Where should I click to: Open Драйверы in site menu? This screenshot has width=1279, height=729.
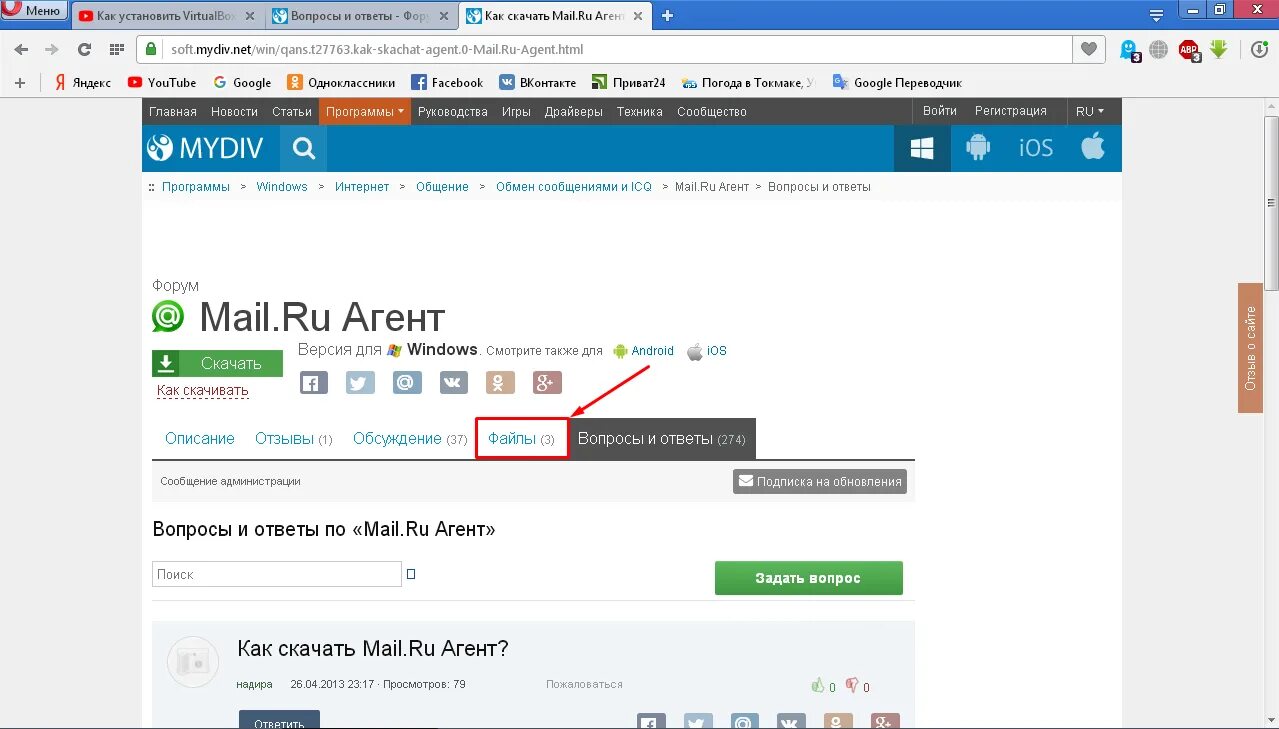click(x=574, y=111)
